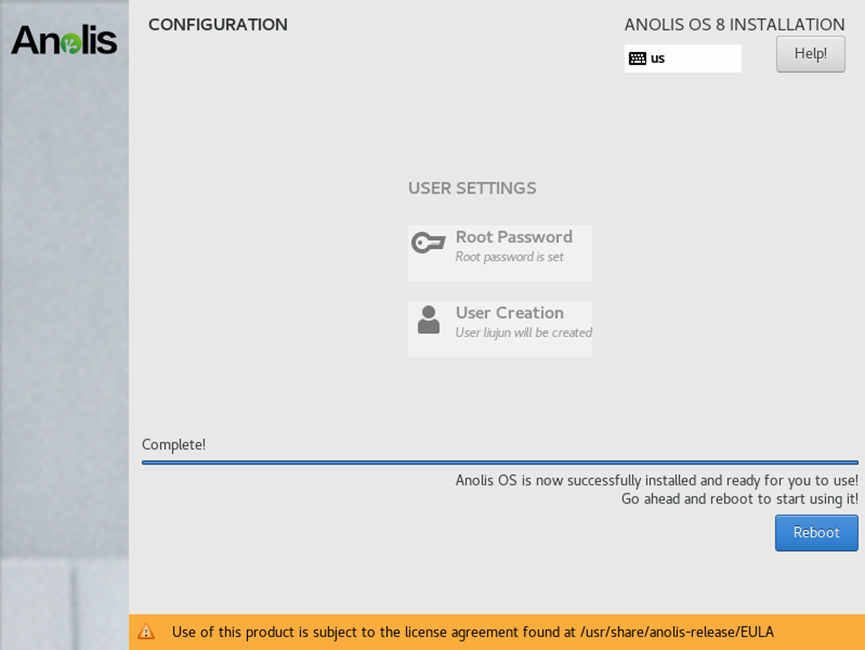Click the Anolis logo
Screen dimensions: 865x650
[64, 40]
